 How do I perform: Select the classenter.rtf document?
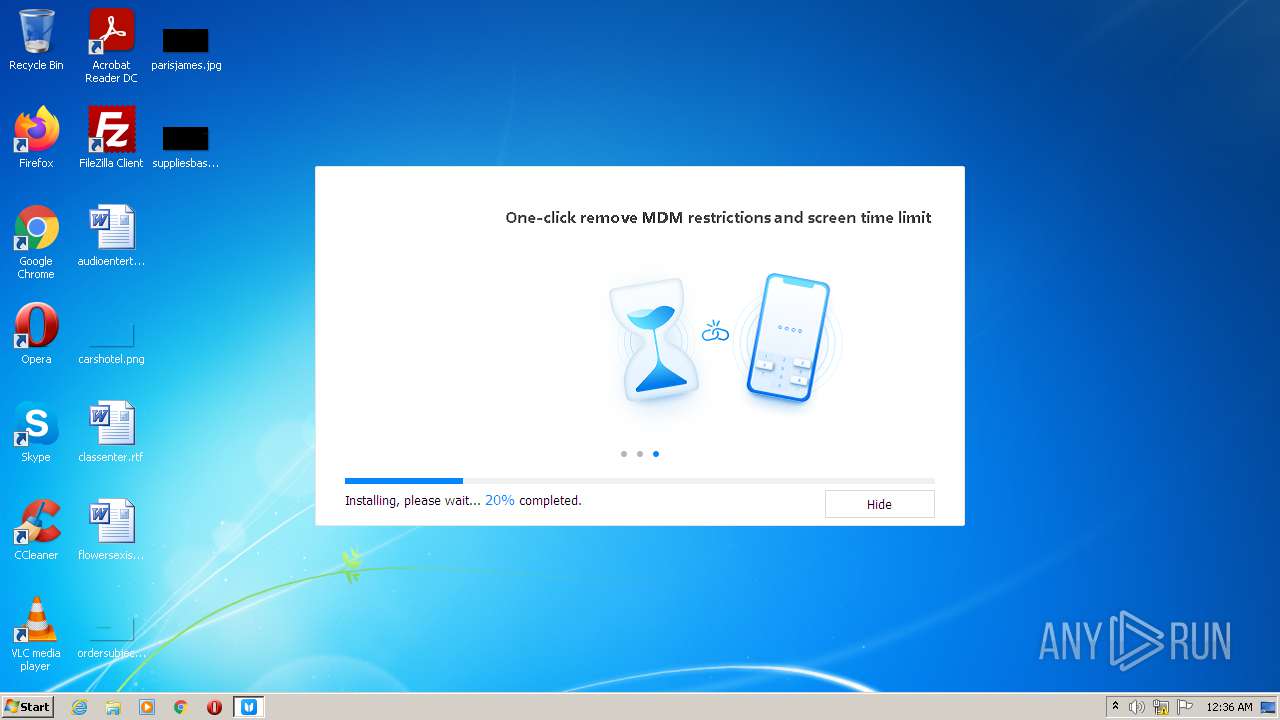[x=111, y=432]
